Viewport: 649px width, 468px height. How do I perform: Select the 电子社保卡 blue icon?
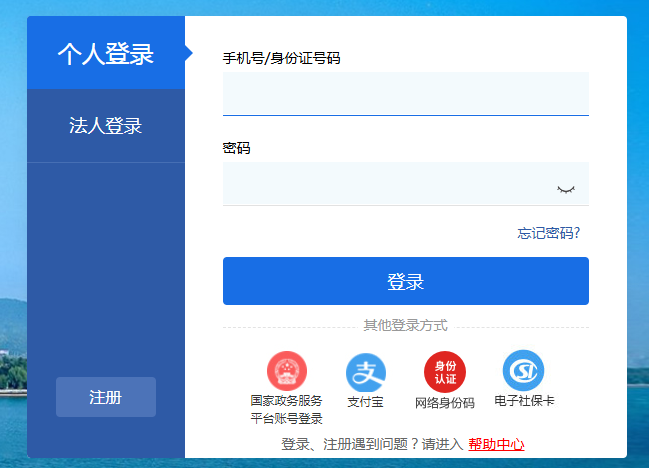click(x=523, y=370)
